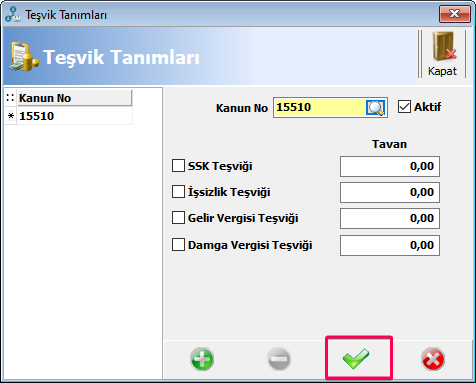This screenshot has height=383, width=476.
Task: Click the Teşvik Tanımları header coins icon
Action: 23,56
